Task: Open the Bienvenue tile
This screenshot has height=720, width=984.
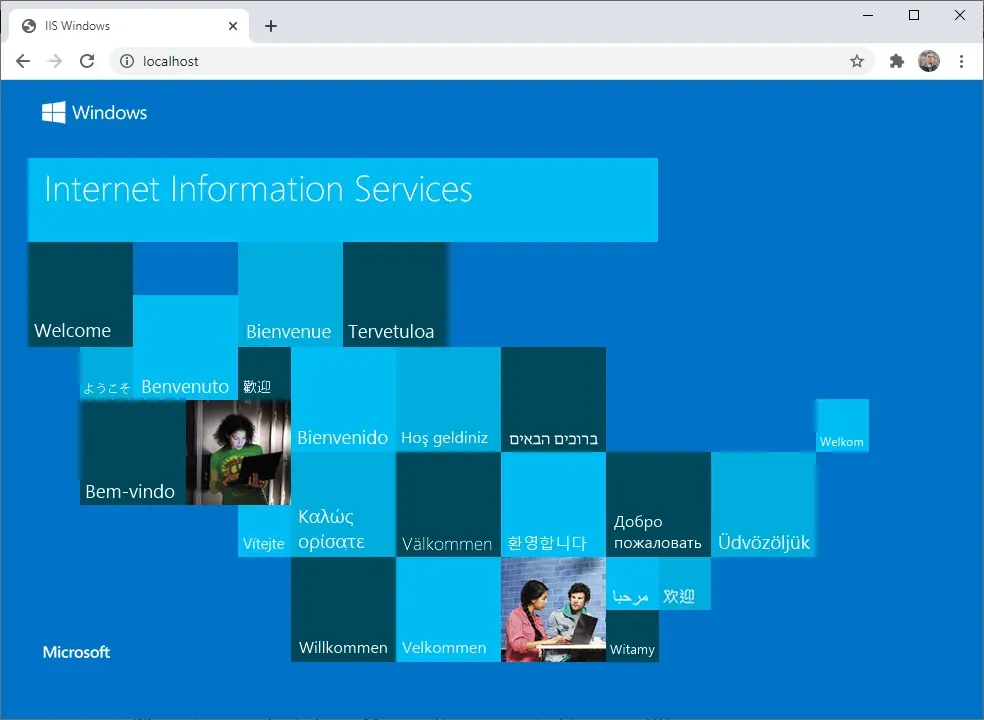Action: pos(289,295)
